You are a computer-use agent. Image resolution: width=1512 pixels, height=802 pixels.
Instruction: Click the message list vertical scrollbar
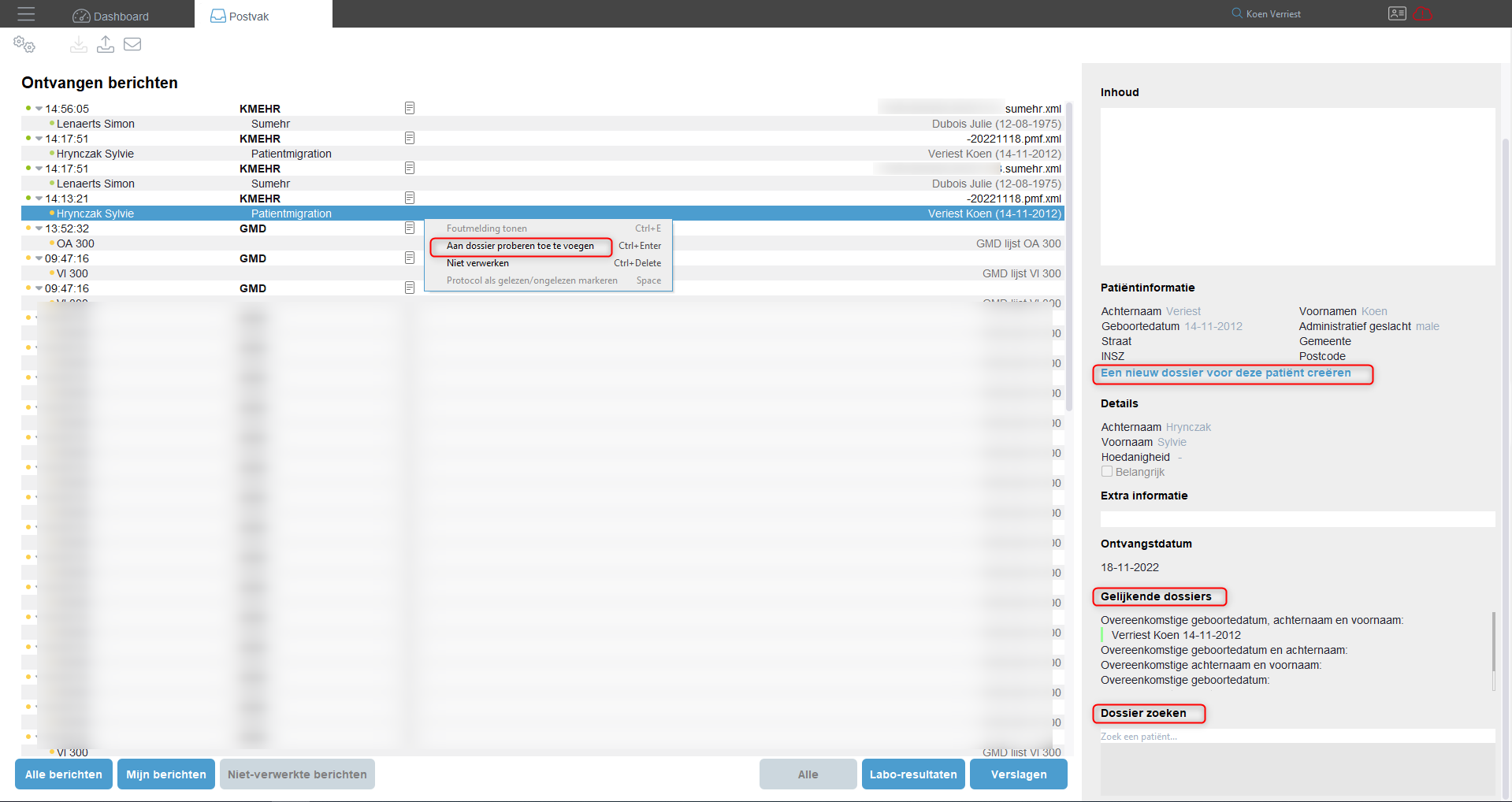coord(1069,256)
